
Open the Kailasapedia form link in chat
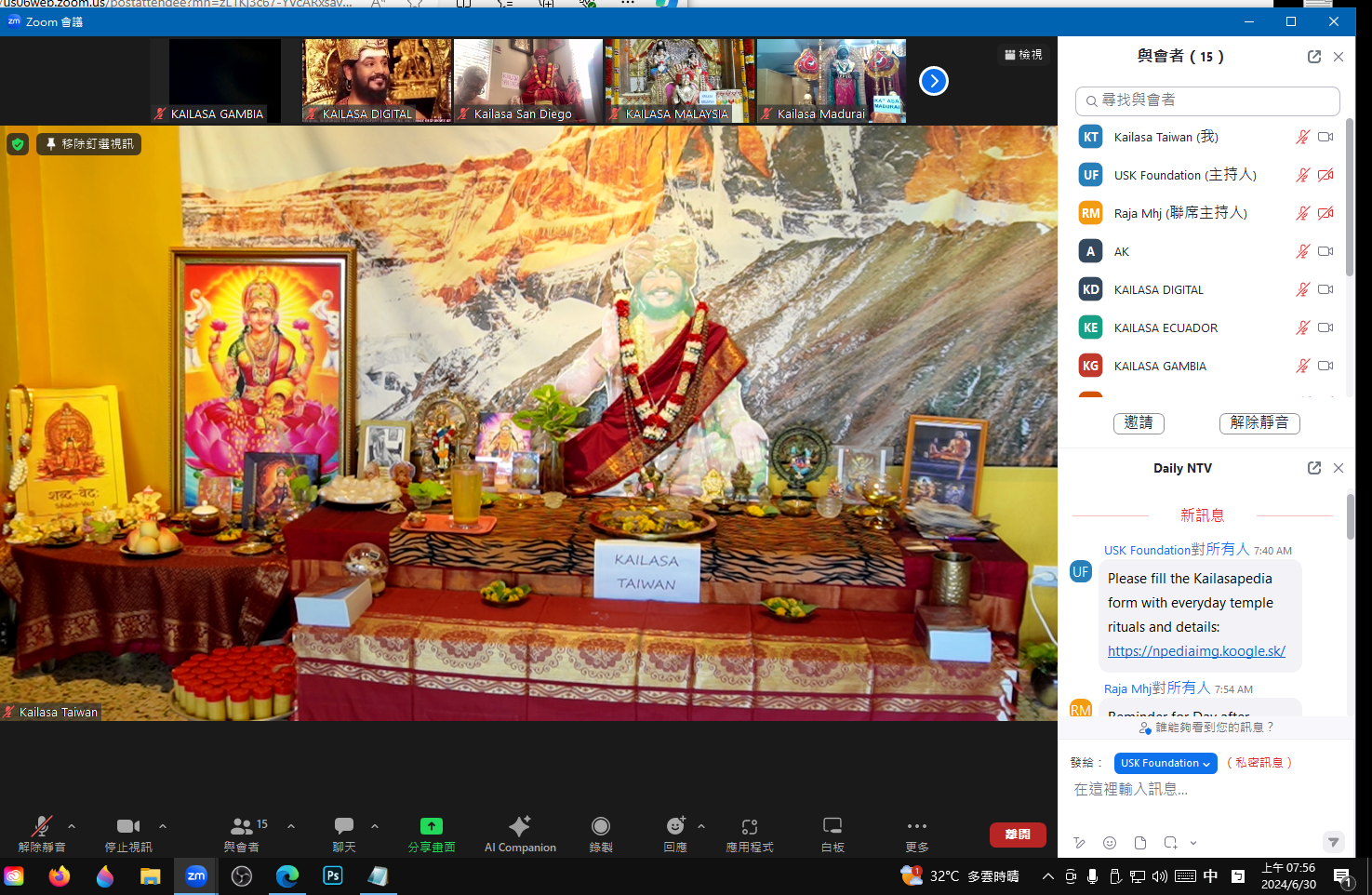click(x=1196, y=651)
